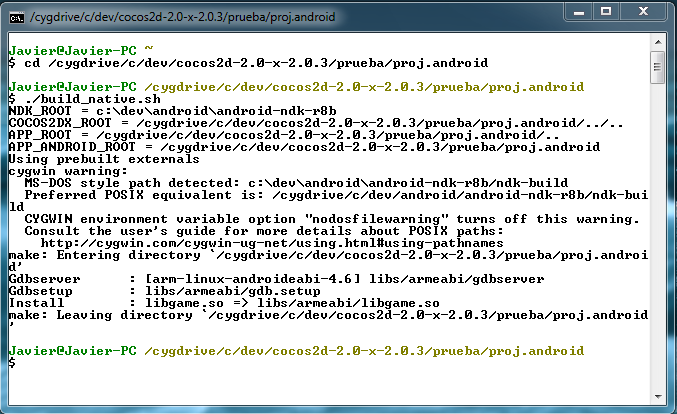Click the last green Javier@Javier-PC prompt
Image resolution: width=677 pixels, height=414 pixels.
tap(73, 351)
